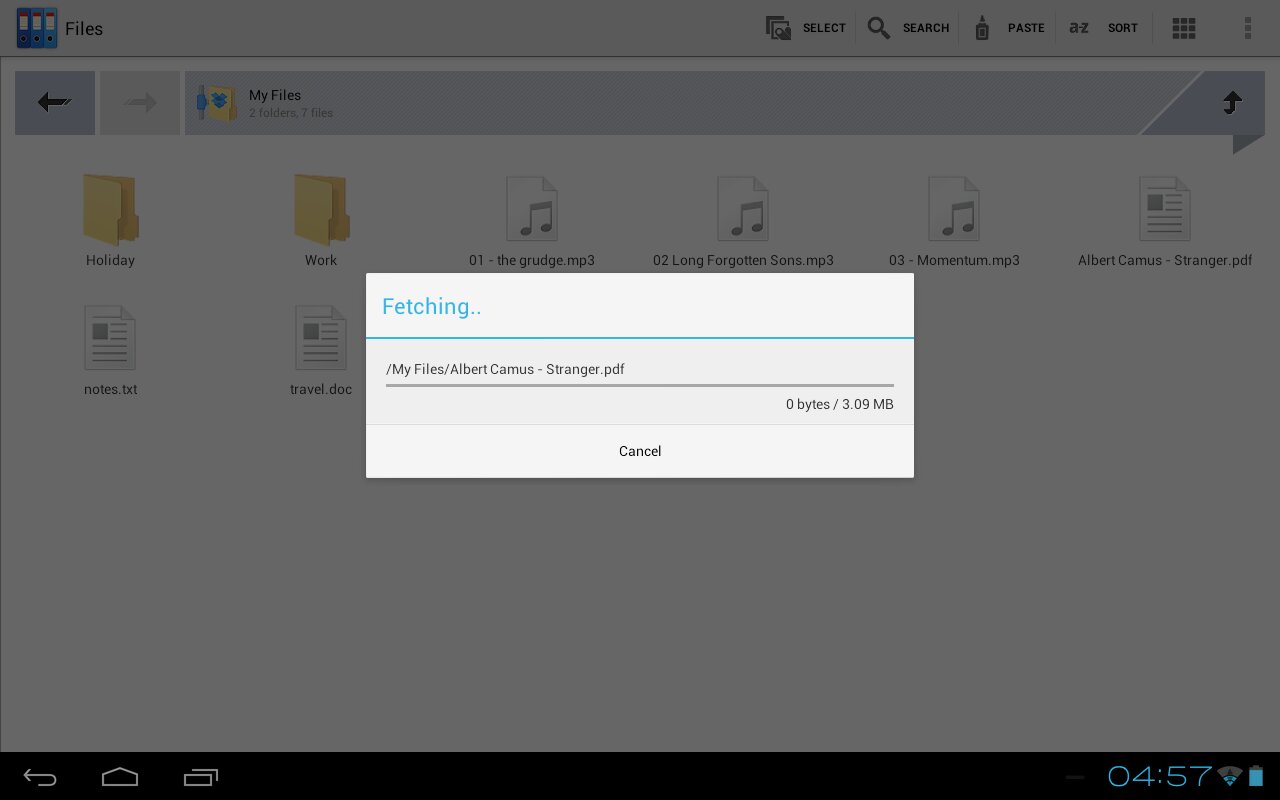Select the 02 Long Forgotten Sons.mp3 icon

click(743, 209)
